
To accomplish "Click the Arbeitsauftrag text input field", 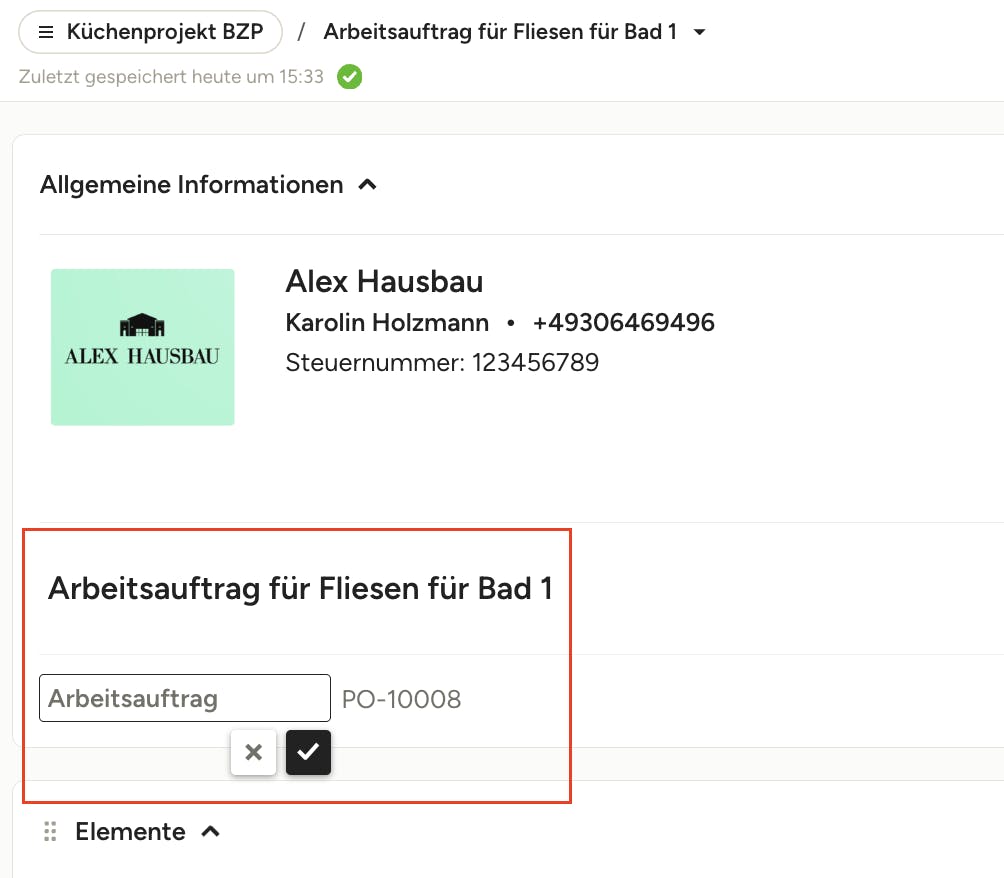I will 185,698.
